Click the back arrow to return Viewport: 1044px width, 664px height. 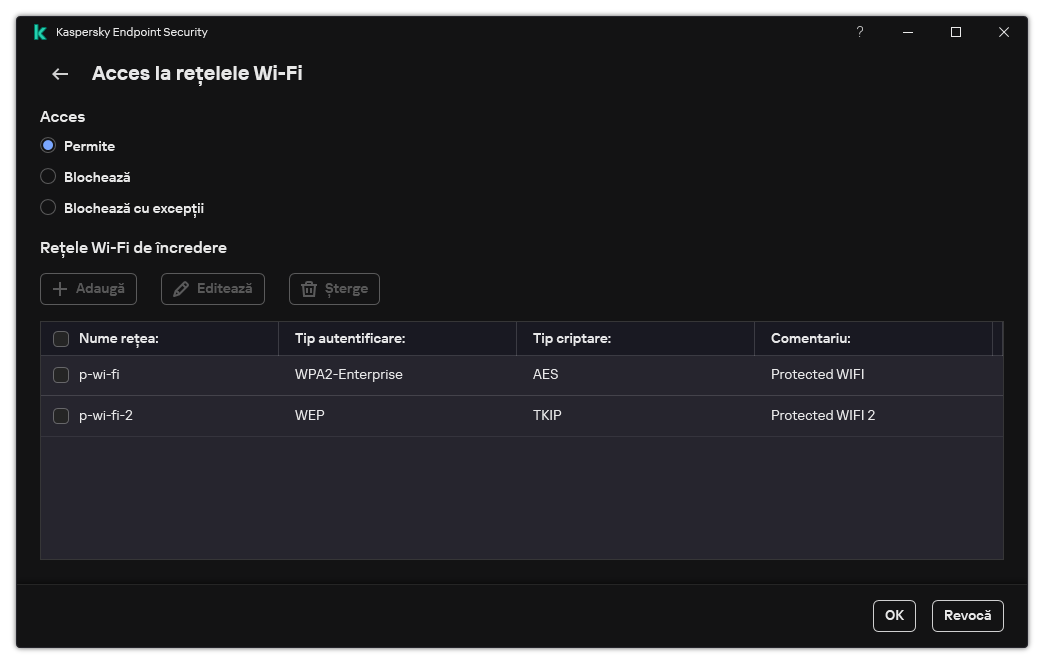click(x=59, y=74)
